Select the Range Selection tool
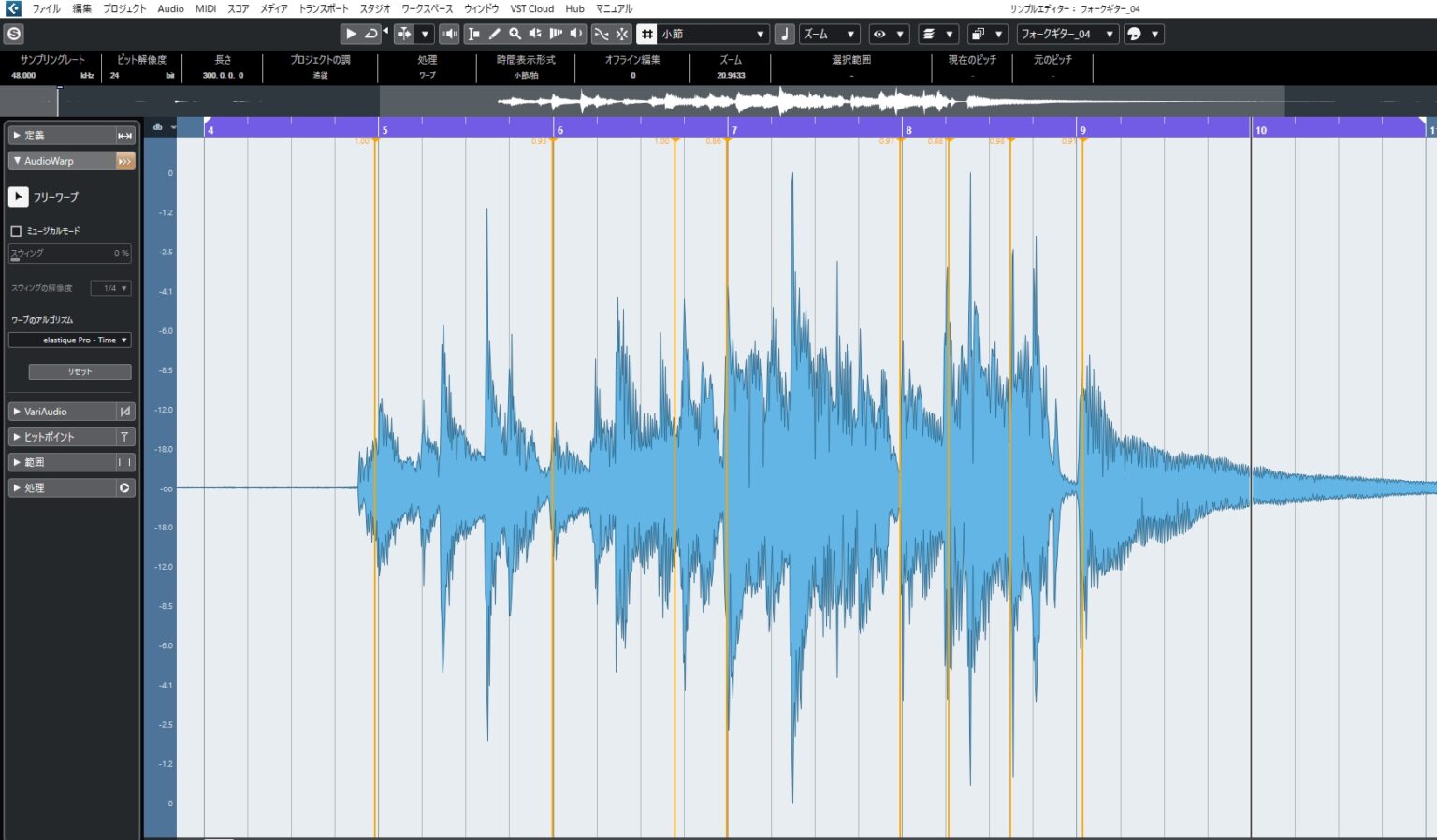Screen dimensions: 1437x840 coord(475,34)
